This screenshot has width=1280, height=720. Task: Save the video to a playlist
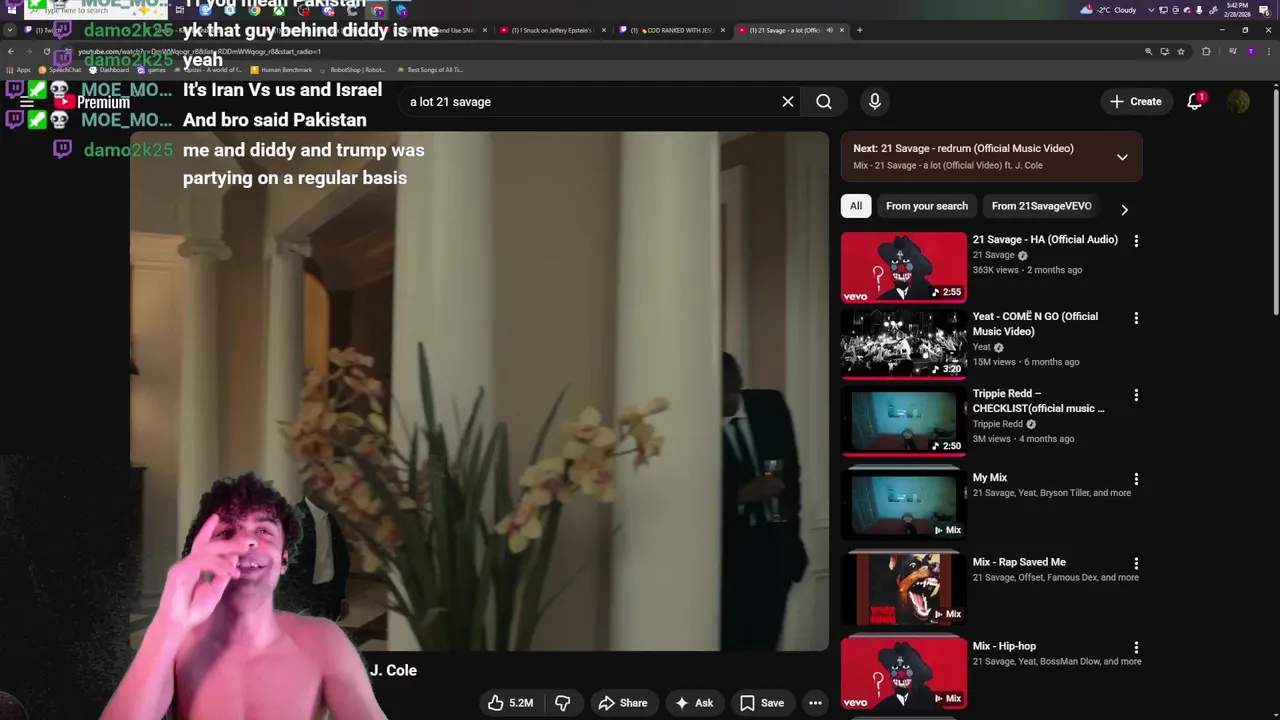point(762,703)
